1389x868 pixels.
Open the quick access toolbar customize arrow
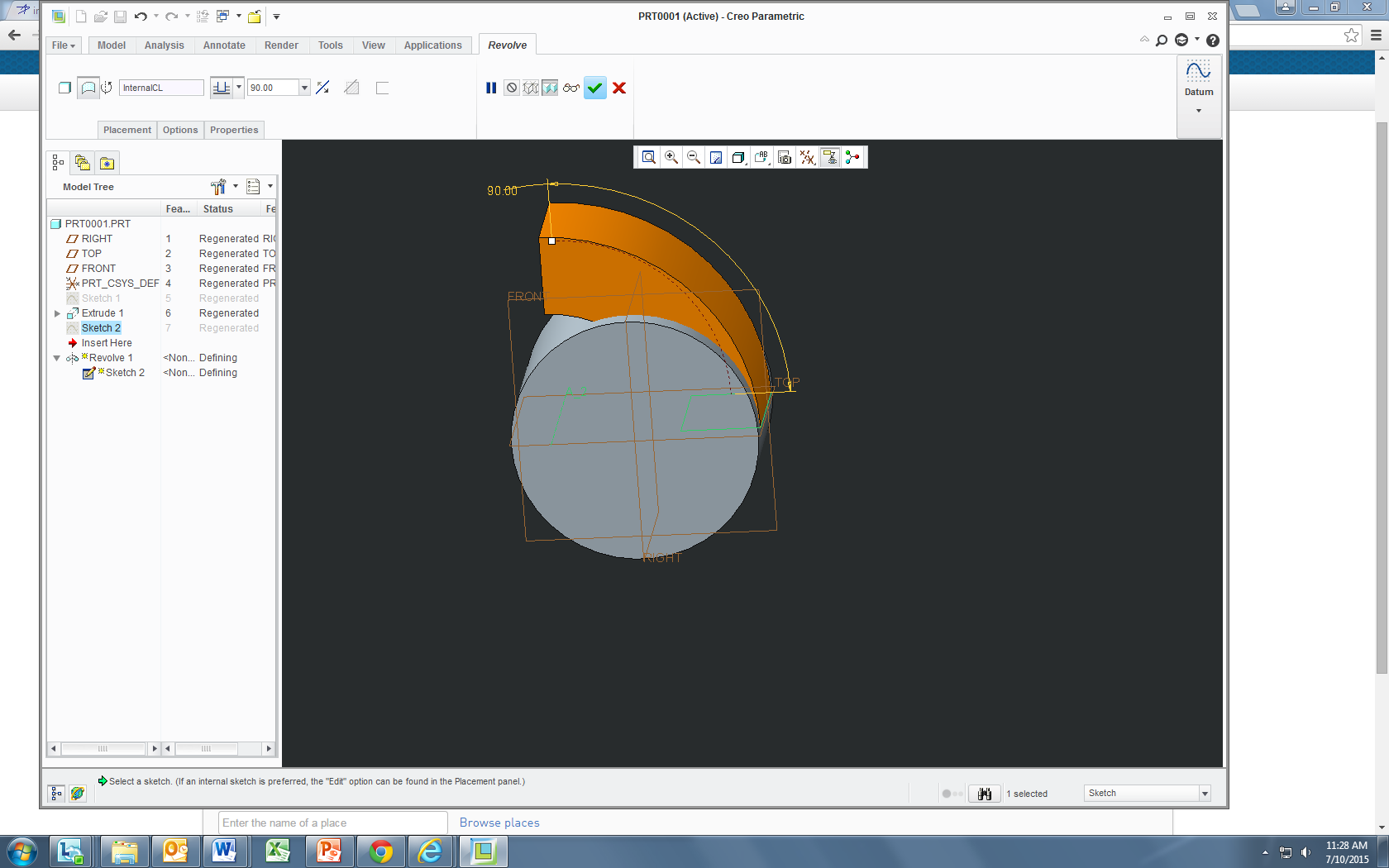(276, 17)
